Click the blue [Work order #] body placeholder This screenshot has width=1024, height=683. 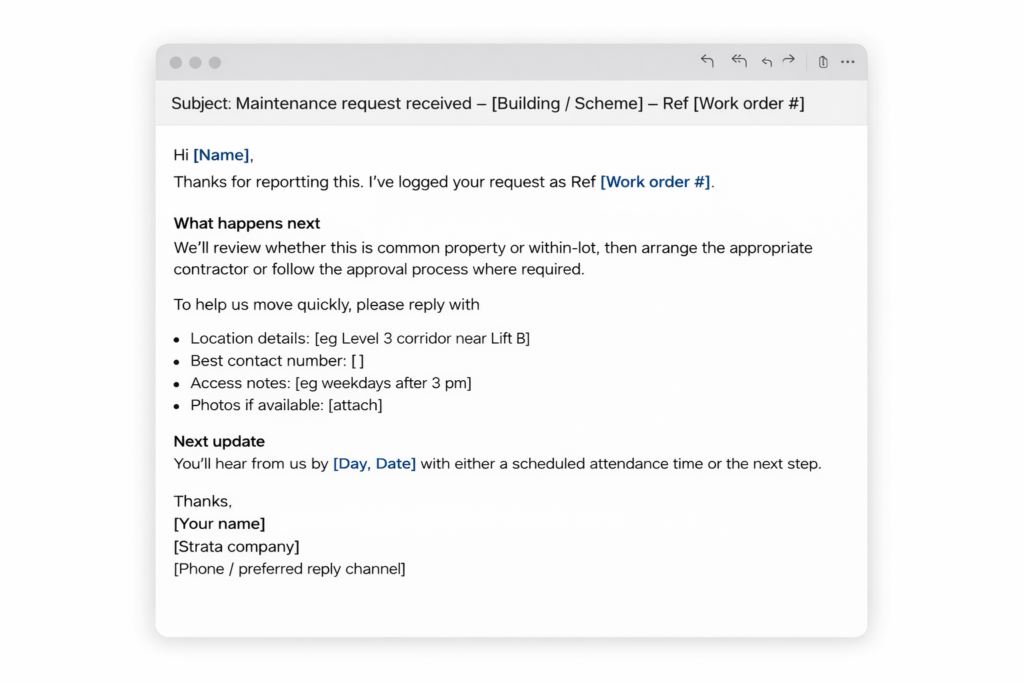coord(655,182)
